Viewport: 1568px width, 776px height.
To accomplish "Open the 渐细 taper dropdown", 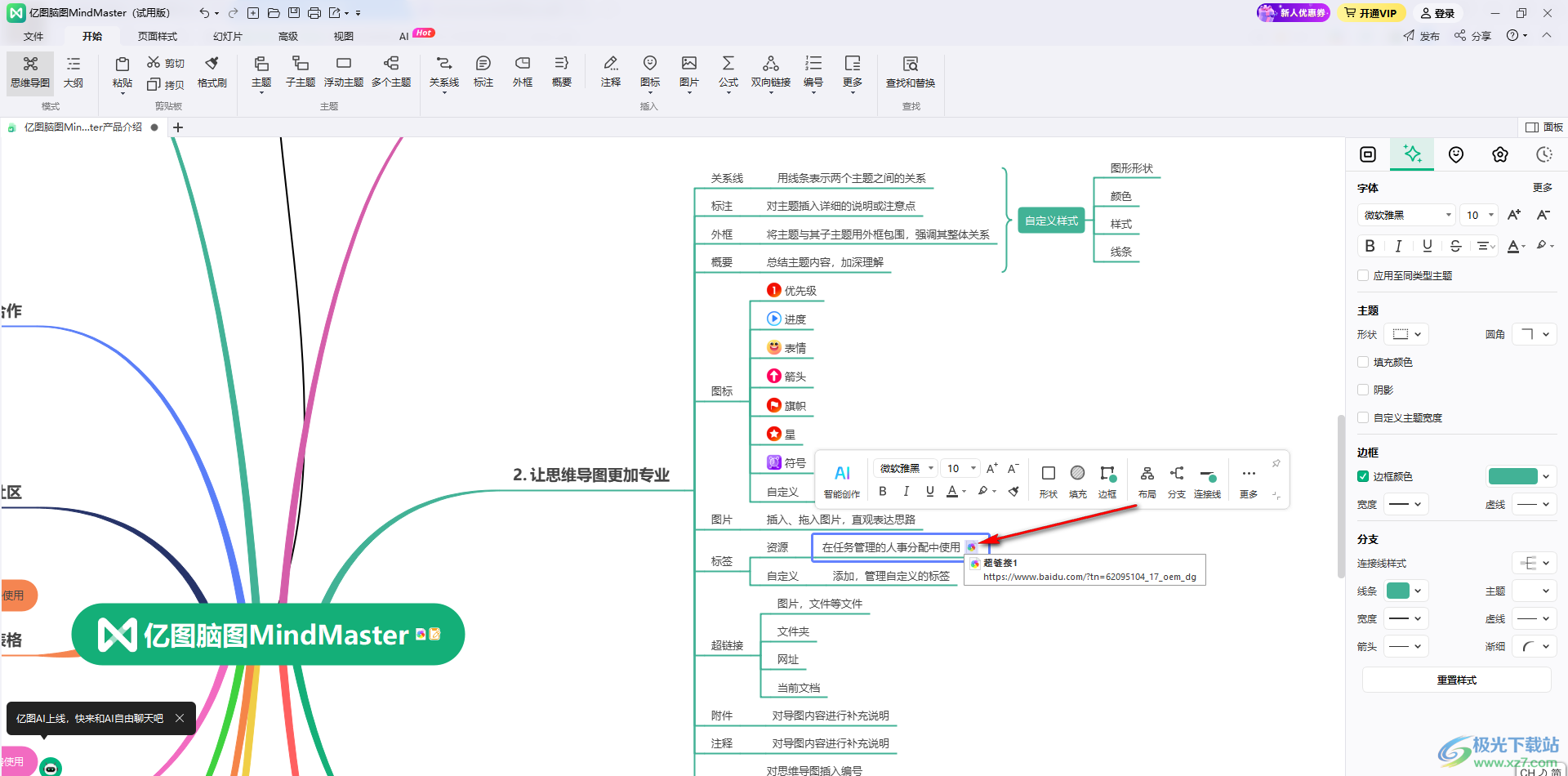I will pyautogui.click(x=1535, y=646).
